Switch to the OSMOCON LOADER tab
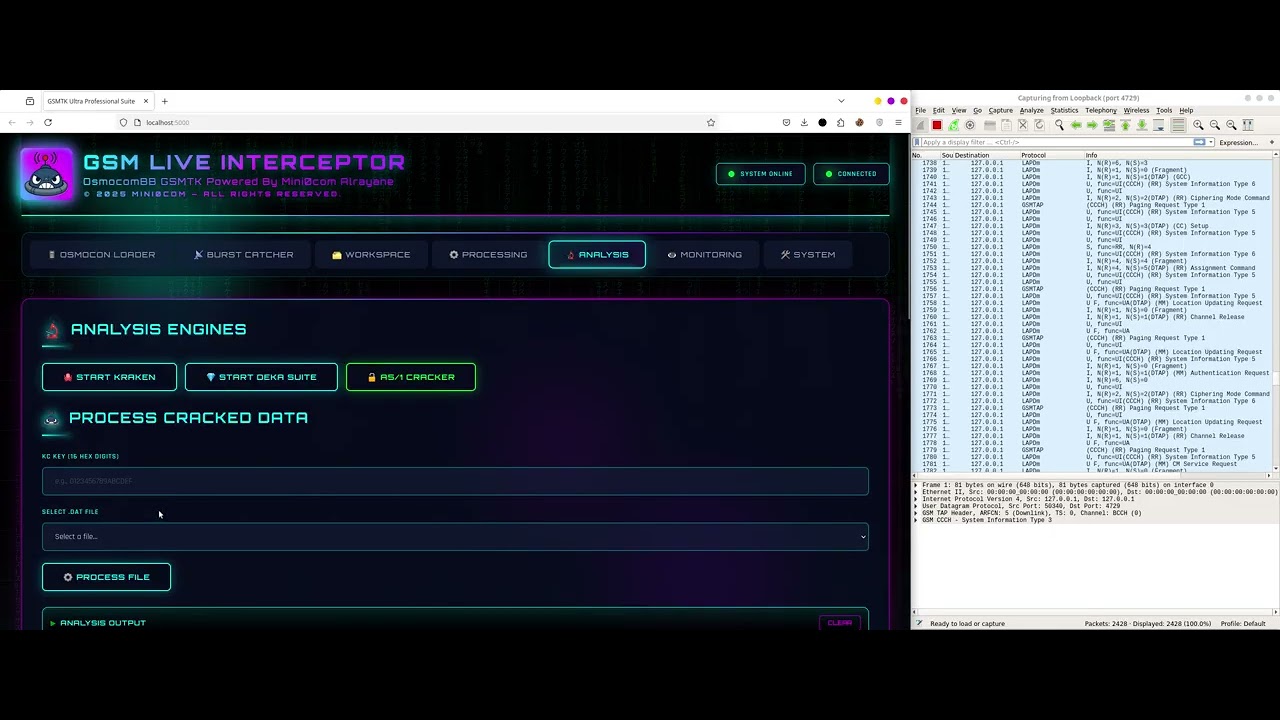The width and height of the screenshot is (1280, 720). (102, 254)
